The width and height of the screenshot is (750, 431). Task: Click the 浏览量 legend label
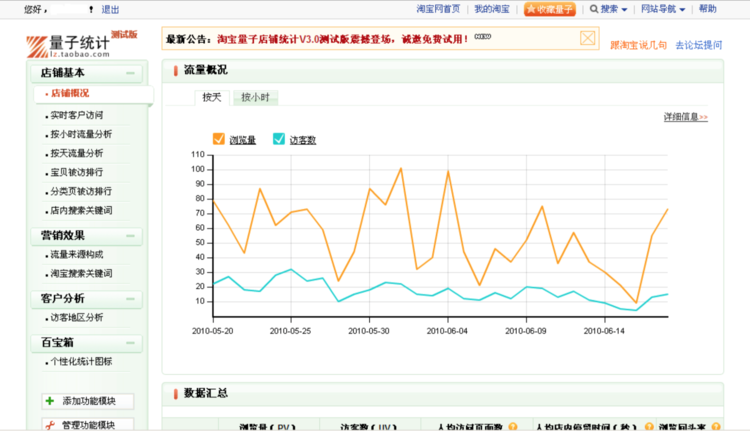point(243,140)
